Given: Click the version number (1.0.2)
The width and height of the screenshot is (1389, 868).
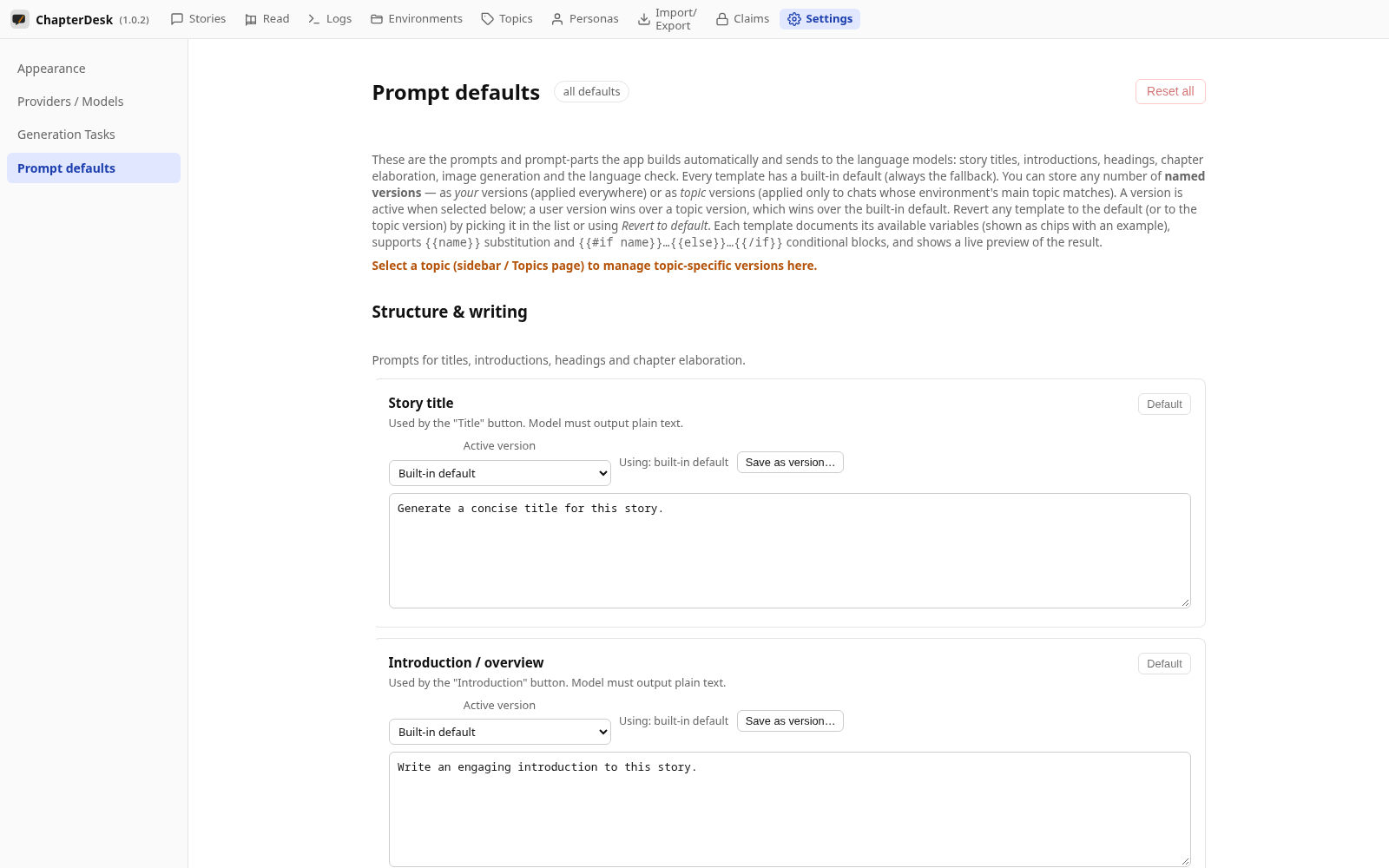Looking at the screenshot, I should (x=135, y=20).
